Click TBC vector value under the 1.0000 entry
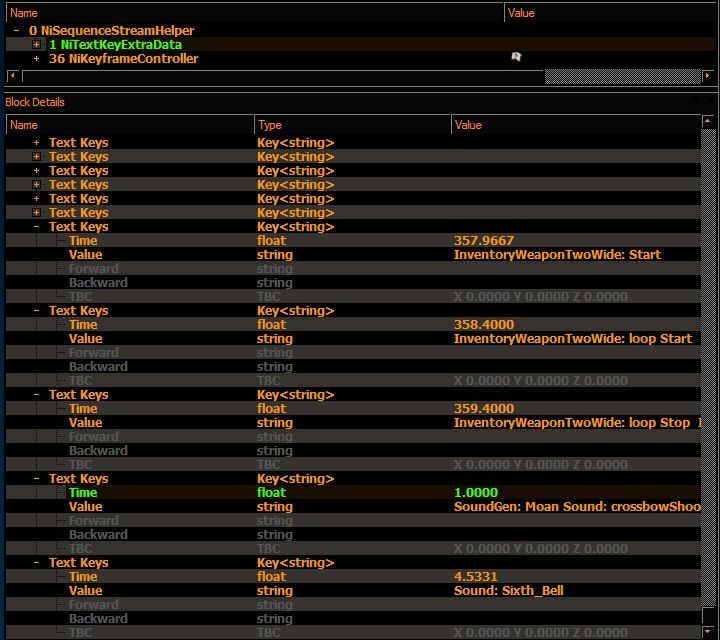This screenshot has height=640, width=720. [540, 549]
